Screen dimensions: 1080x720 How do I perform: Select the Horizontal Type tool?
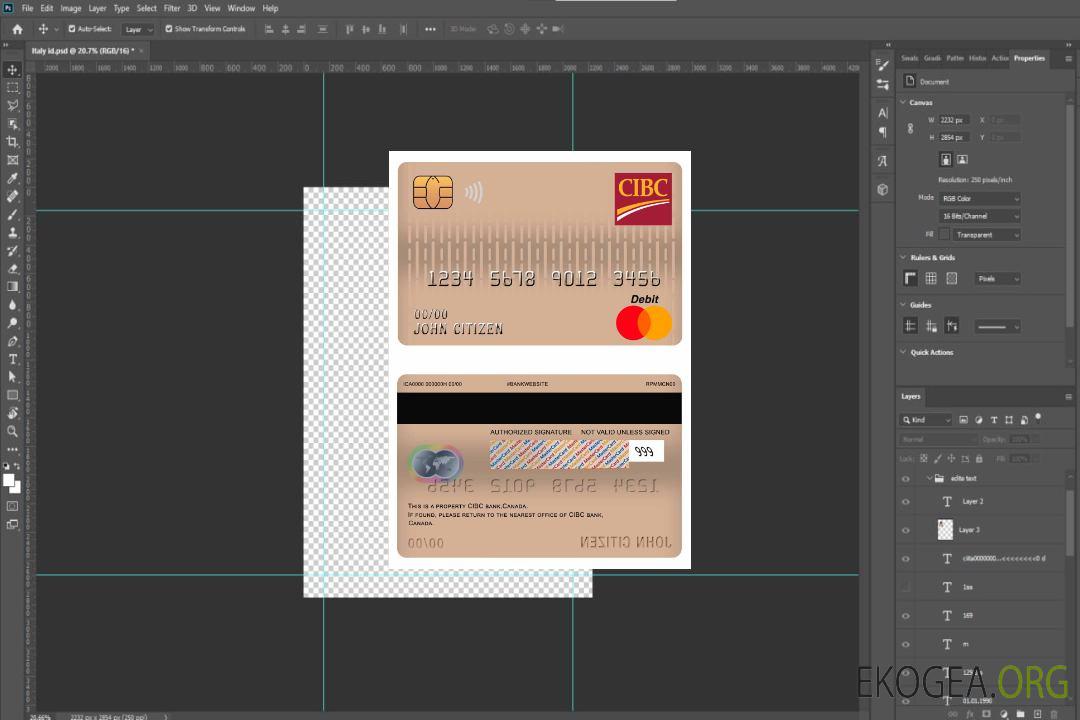[x=12, y=359]
